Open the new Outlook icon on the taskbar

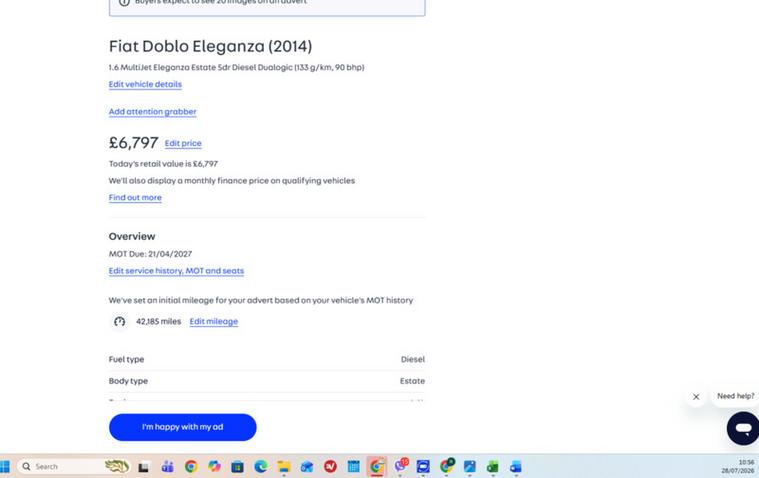516,466
